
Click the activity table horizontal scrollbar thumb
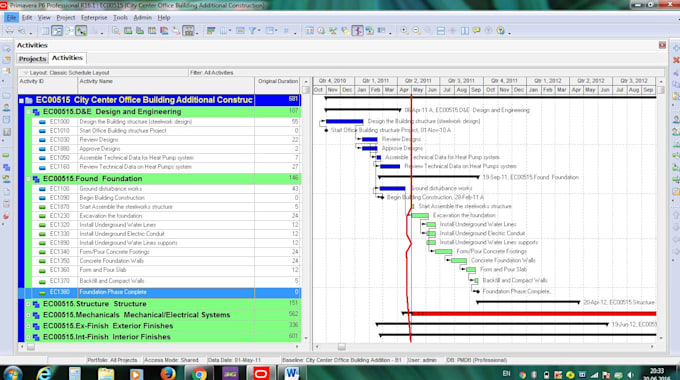point(31,347)
